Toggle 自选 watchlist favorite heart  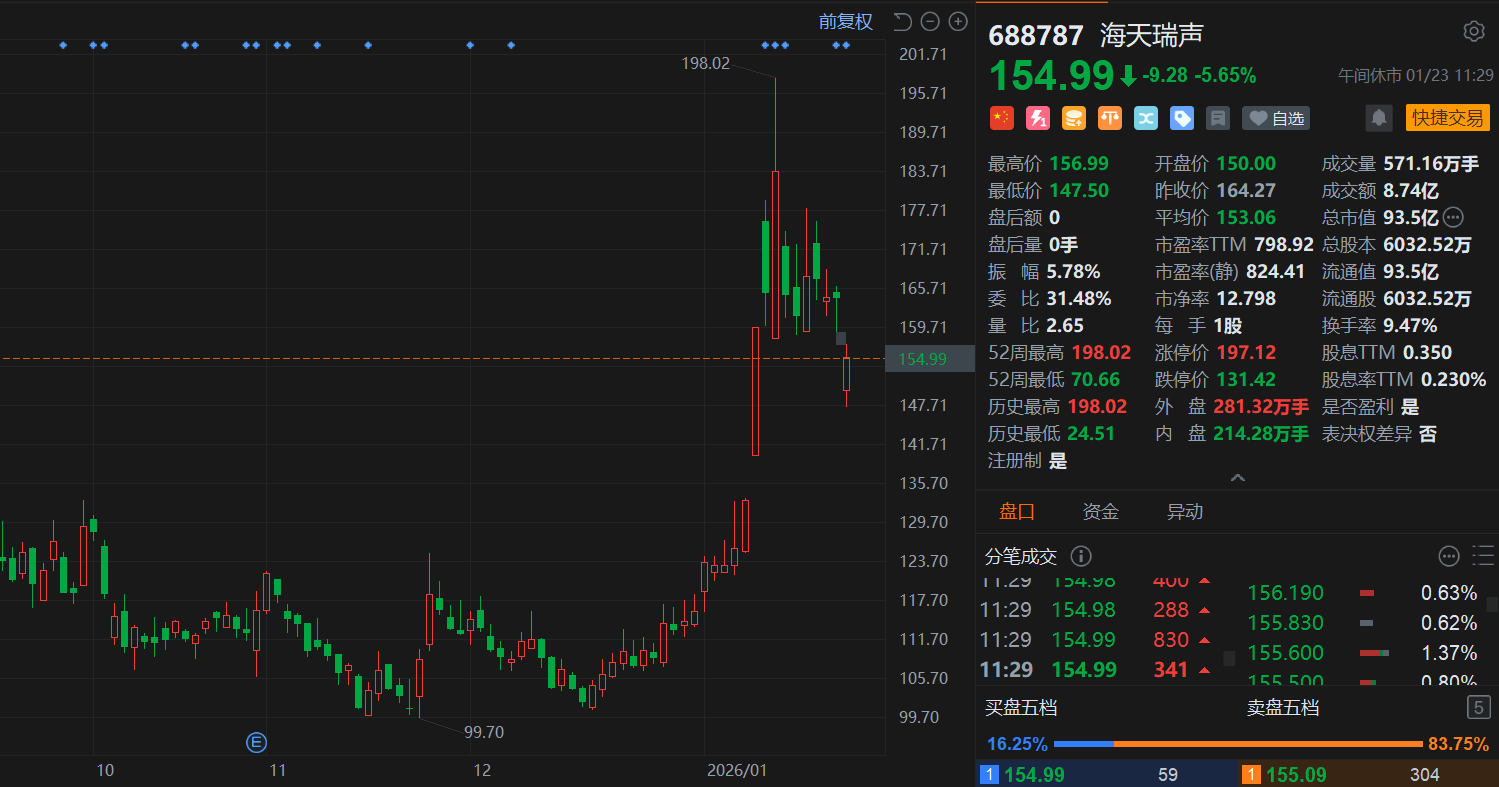[x=1275, y=118]
